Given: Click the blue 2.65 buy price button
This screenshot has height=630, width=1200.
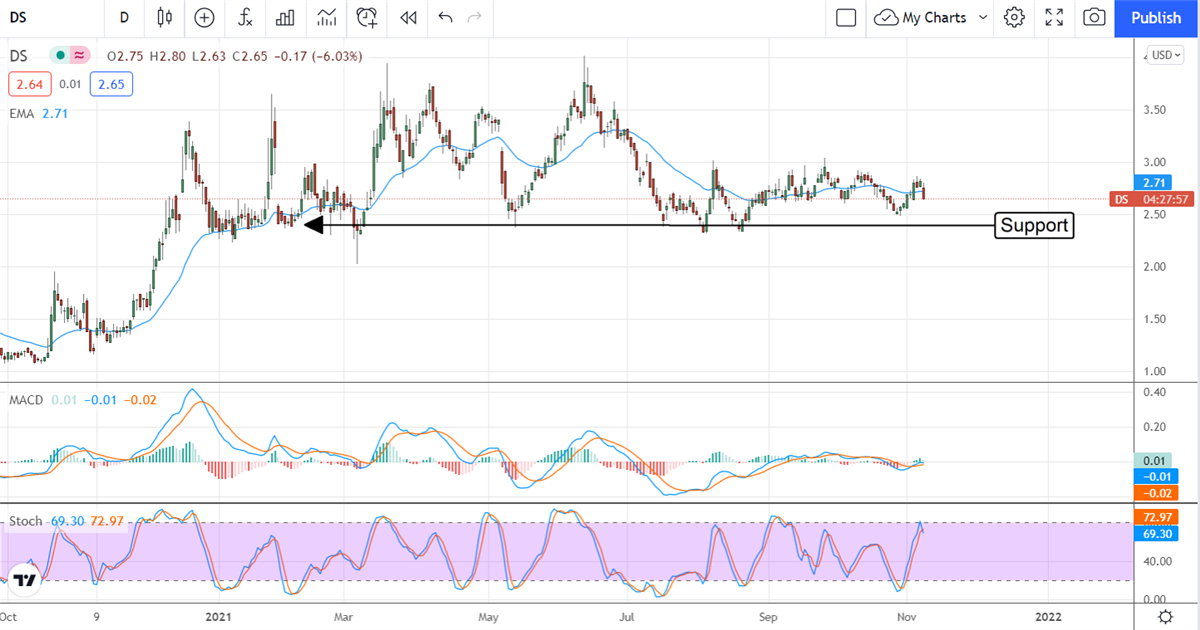Looking at the screenshot, I should 111,85.
